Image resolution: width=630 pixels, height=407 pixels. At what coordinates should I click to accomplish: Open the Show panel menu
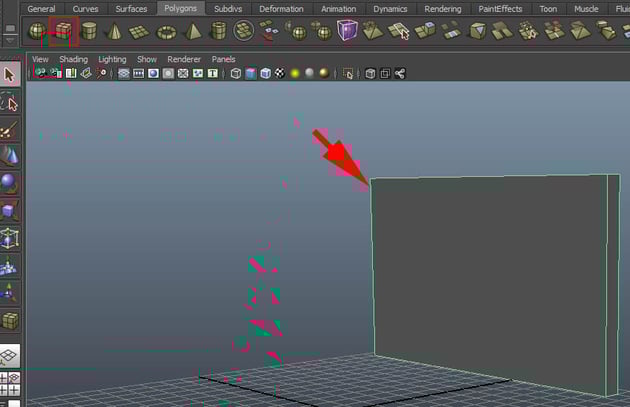click(147, 59)
